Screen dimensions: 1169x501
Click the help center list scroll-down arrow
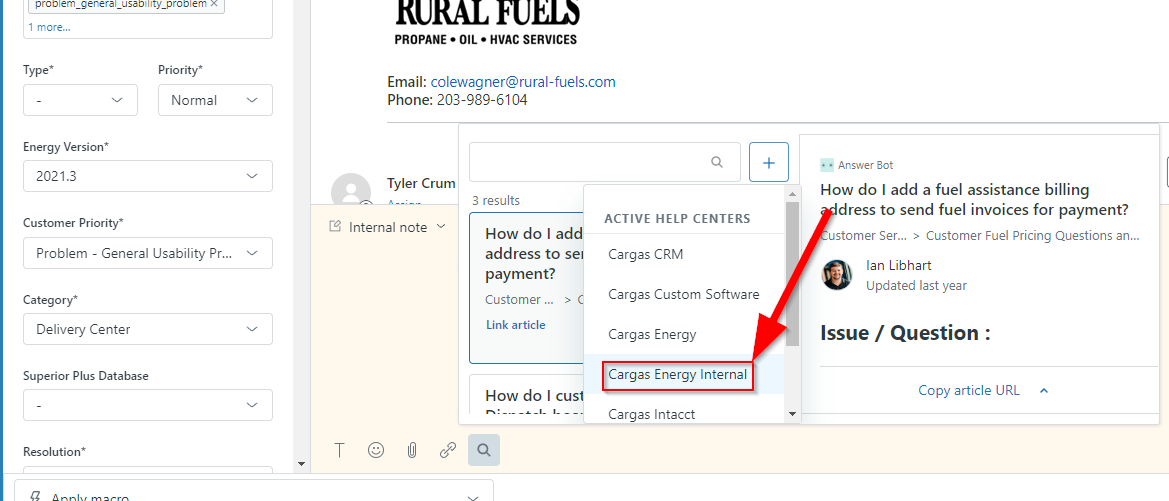click(x=793, y=415)
